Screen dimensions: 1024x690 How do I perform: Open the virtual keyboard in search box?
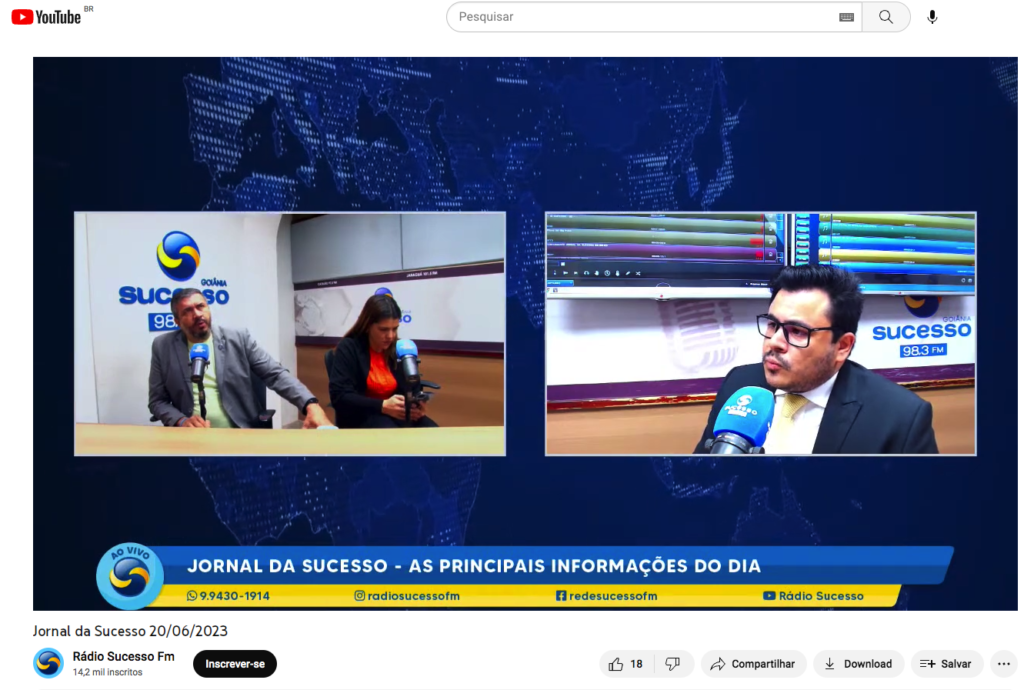coord(846,17)
